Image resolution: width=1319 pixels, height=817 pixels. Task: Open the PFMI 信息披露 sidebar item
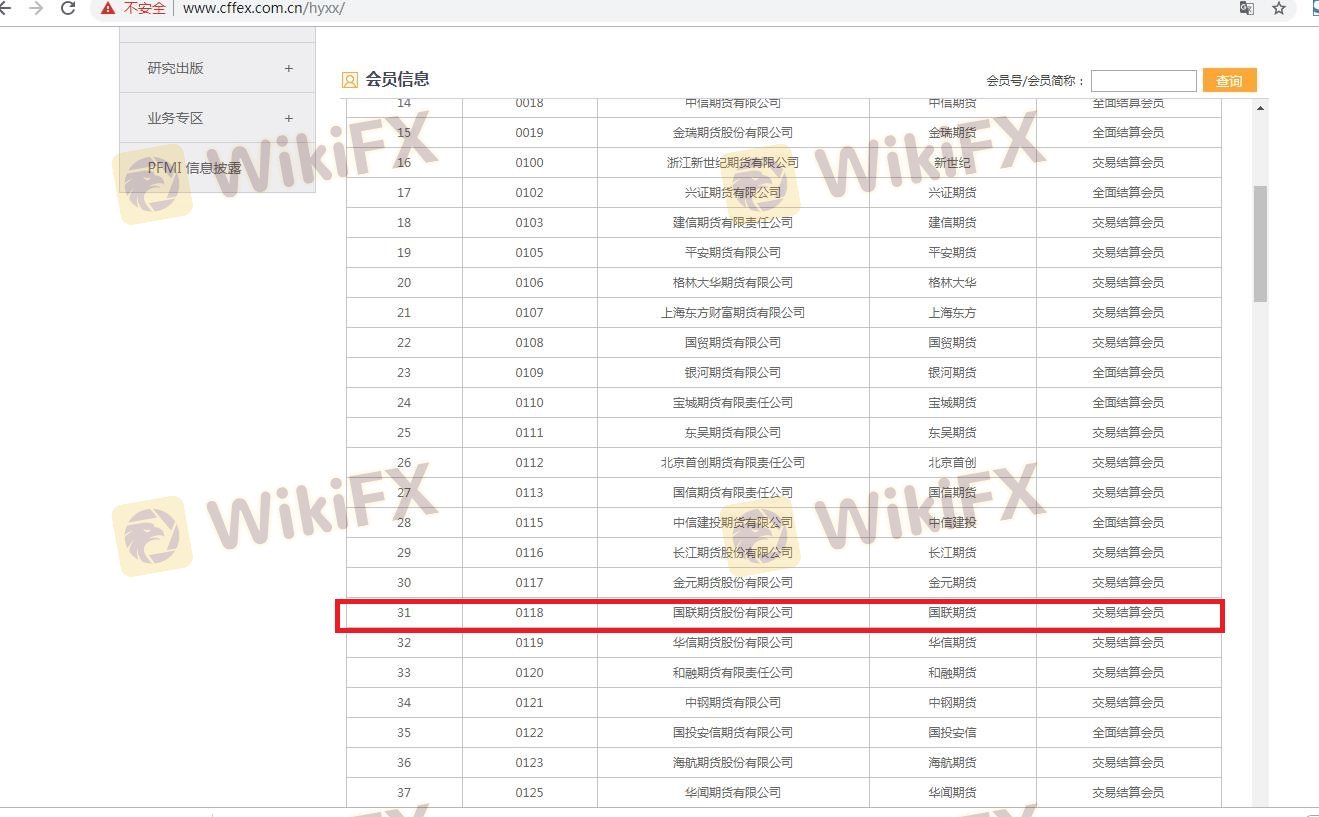click(195, 168)
